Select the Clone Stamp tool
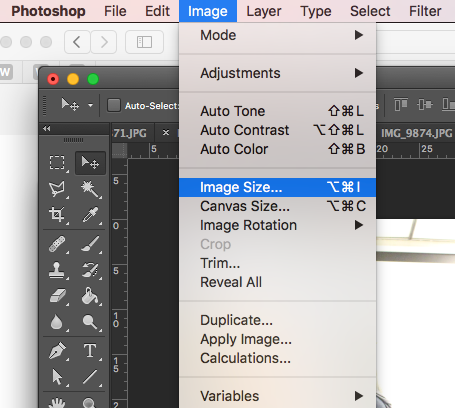 [57, 270]
